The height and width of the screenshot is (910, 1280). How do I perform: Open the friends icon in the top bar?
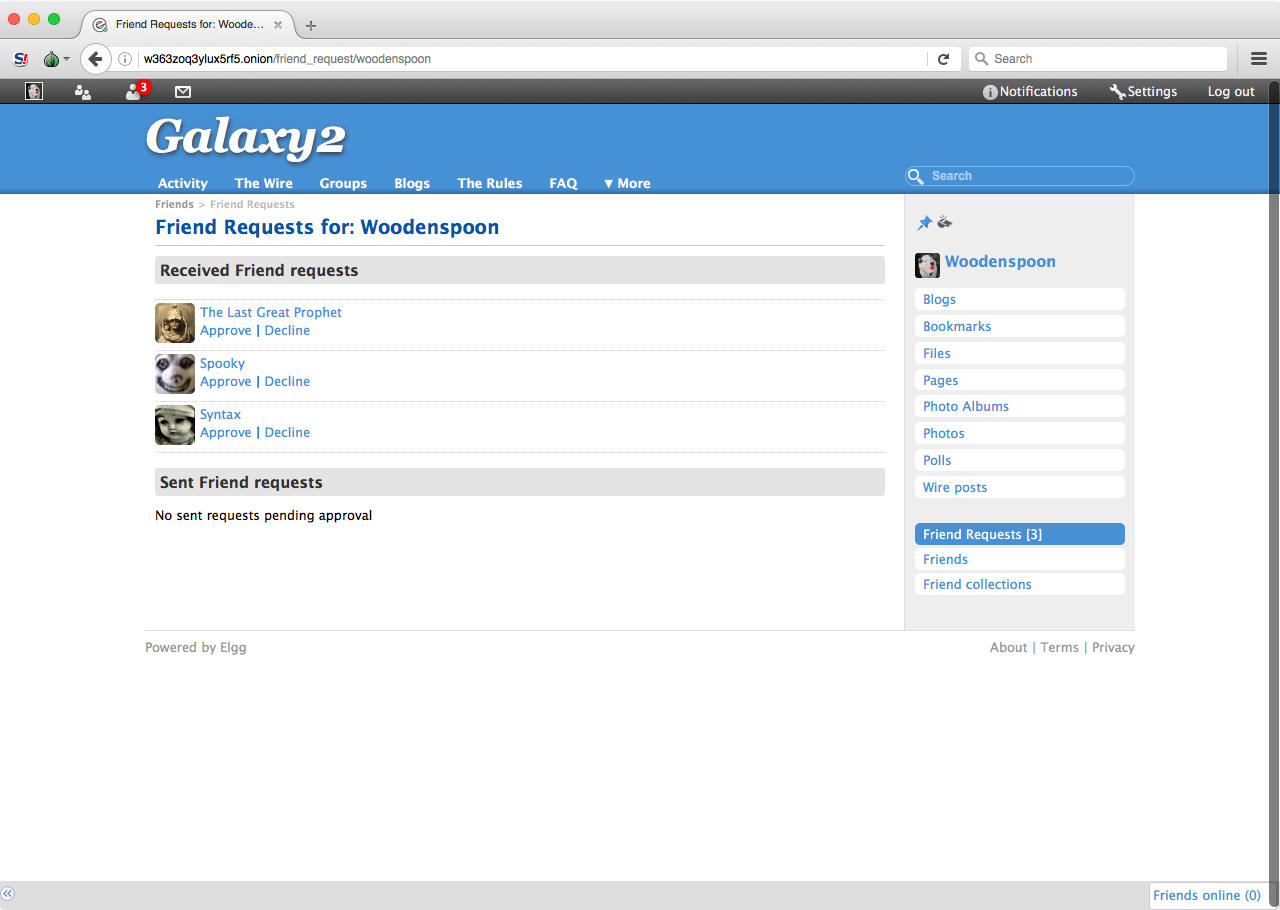[83, 92]
